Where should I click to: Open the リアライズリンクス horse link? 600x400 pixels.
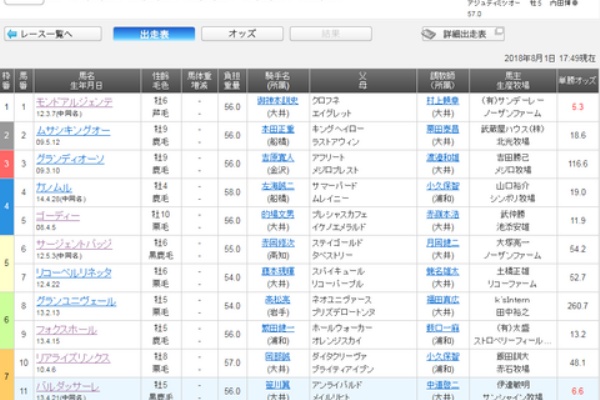point(73,355)
